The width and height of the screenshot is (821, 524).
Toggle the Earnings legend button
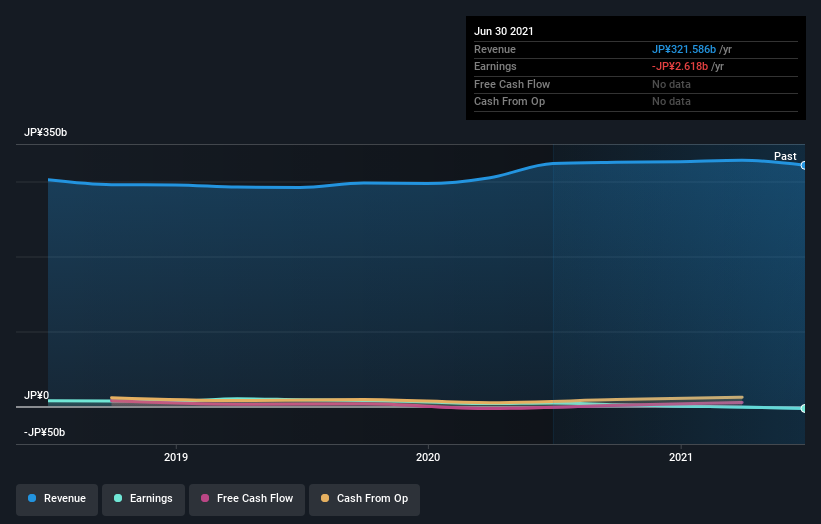(143, 499)
